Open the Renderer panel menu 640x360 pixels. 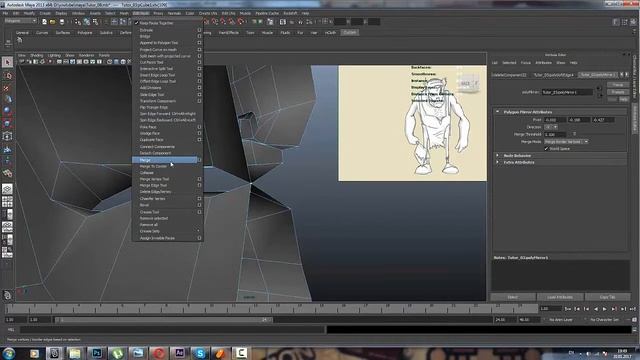tap(86, 55)
